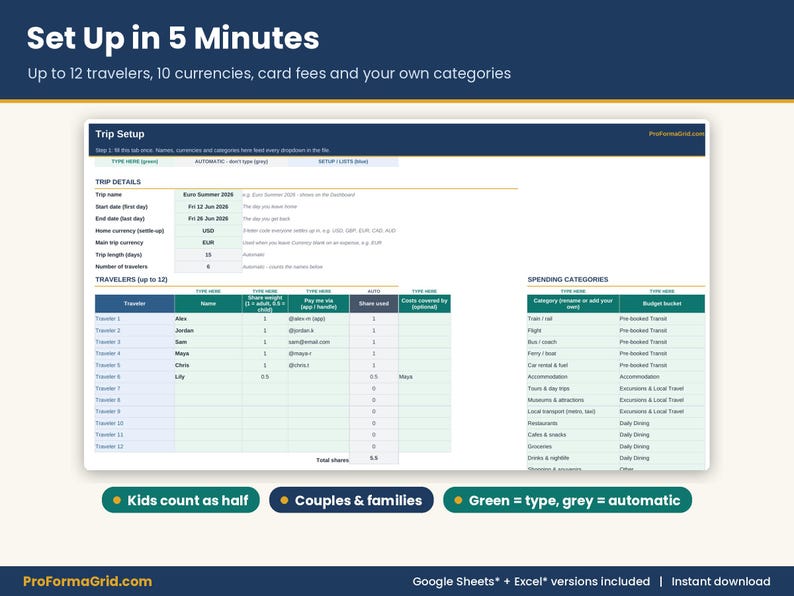Click the Budget bucket cell in the Restaurants row
The height and width of the screenshot is (596, 794).
pyautogui.click(x=662, y=423)
